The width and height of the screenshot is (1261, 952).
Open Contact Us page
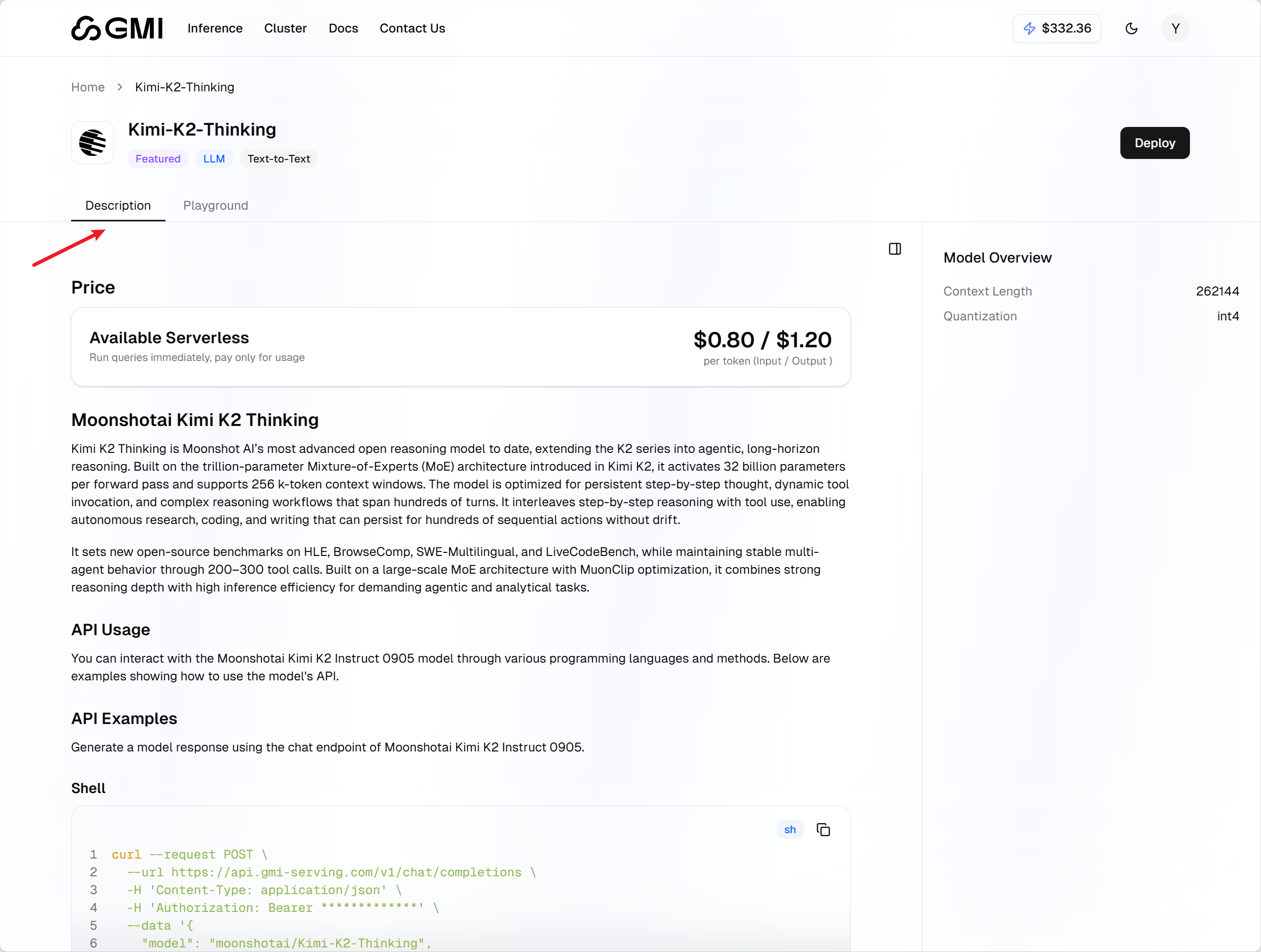(412, 28)
